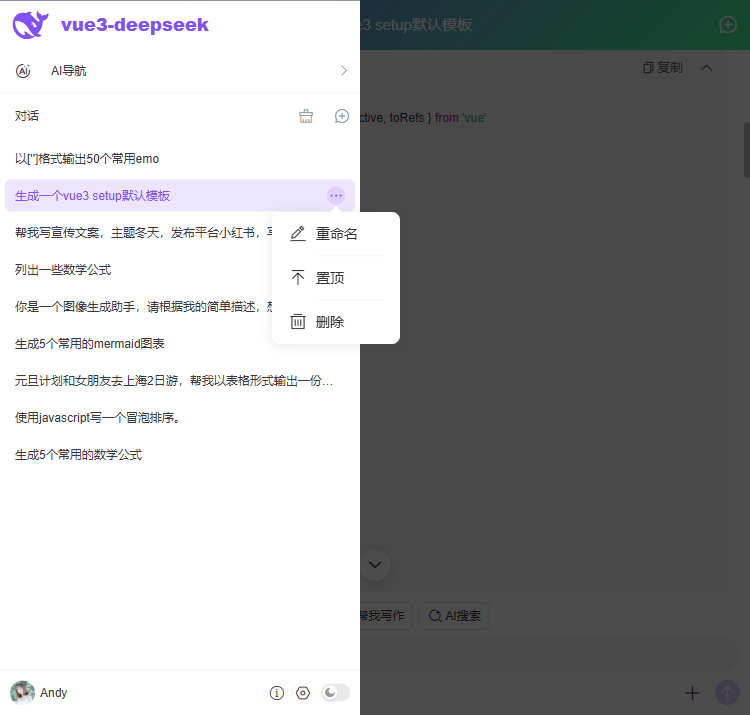Click the vue3-deepseek title text
Viewport: 750px width, 715px height.
point(135,24)
